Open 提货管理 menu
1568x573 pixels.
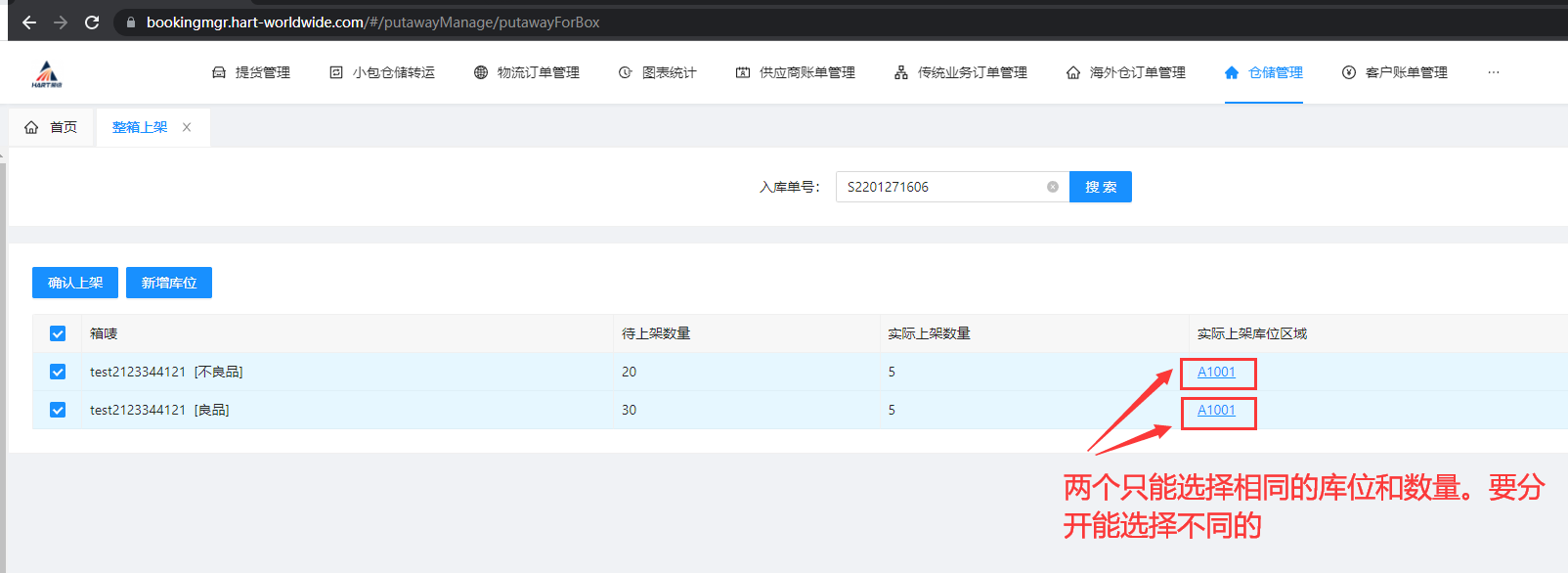point(251,72)
